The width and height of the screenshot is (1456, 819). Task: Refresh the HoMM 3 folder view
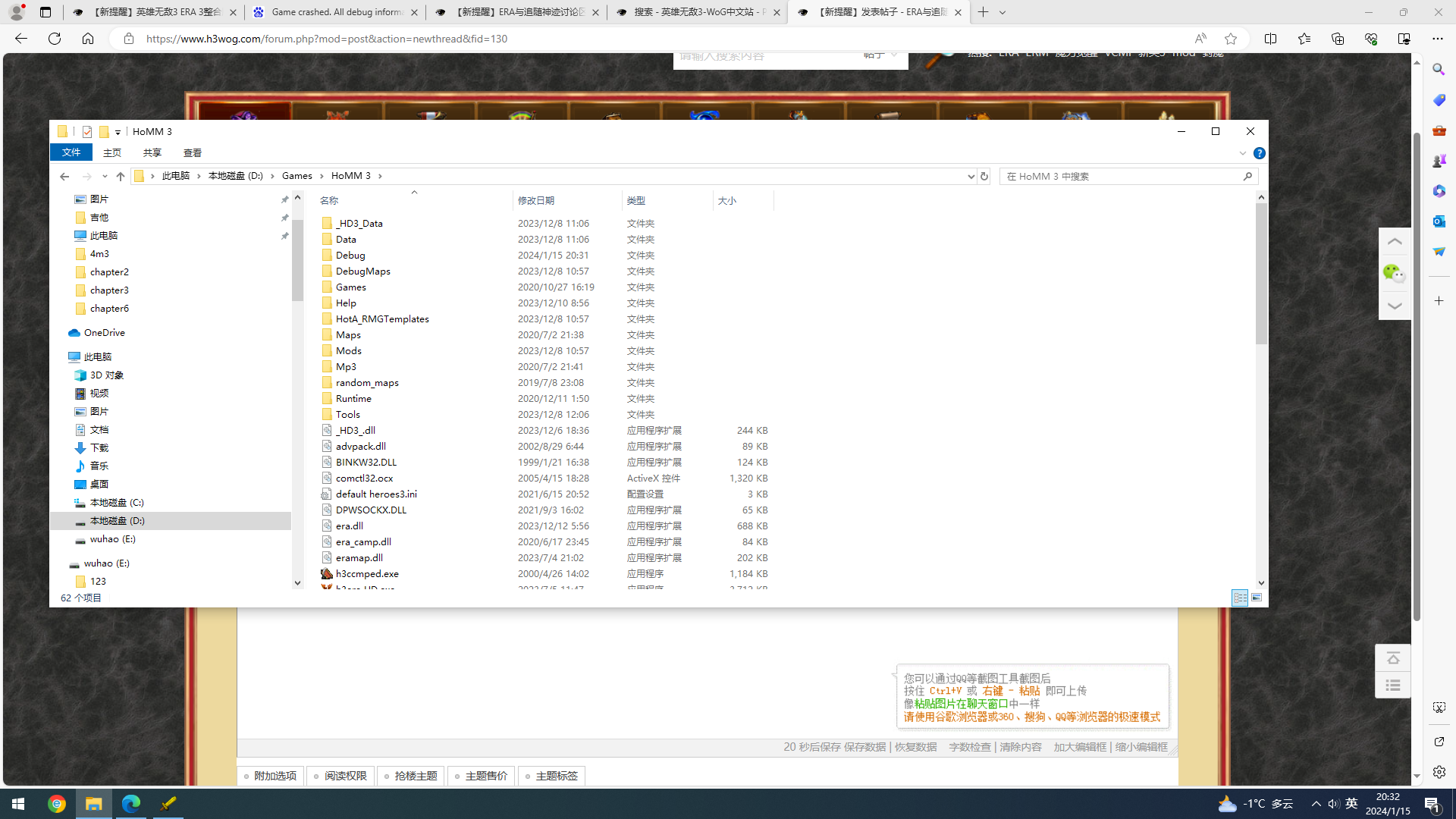click(x=984, y=176)
